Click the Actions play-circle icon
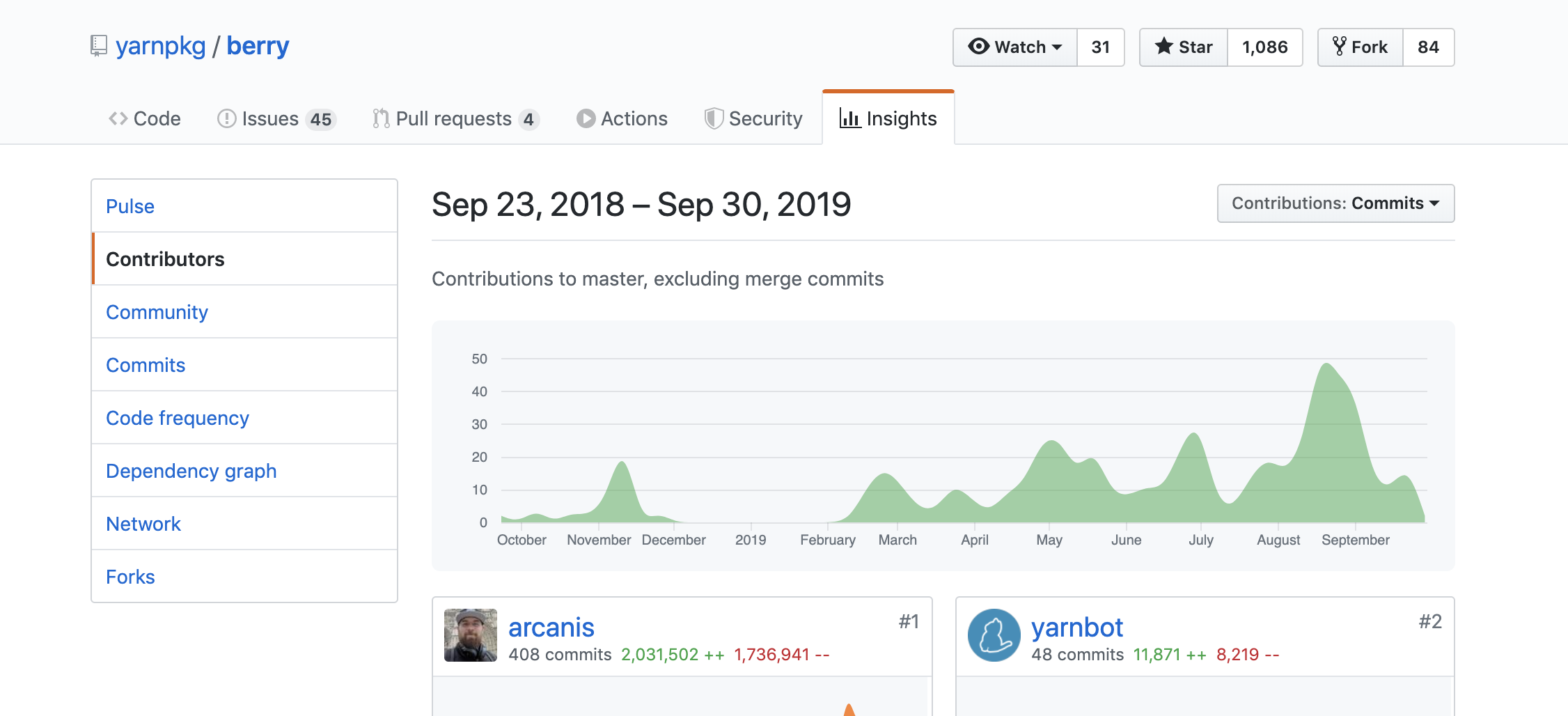1568x716 pixels. pos(586,118)
